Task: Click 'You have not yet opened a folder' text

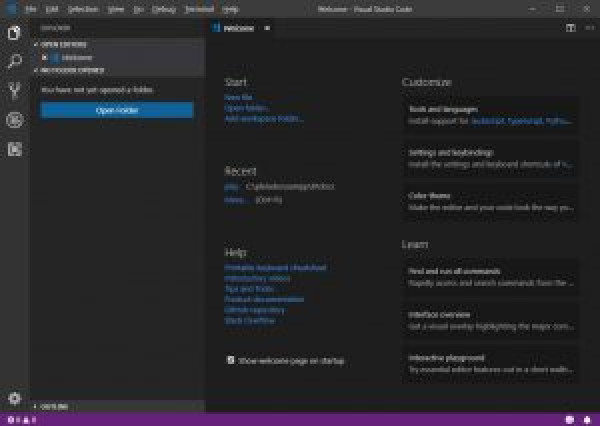Action: click(97, 90)
